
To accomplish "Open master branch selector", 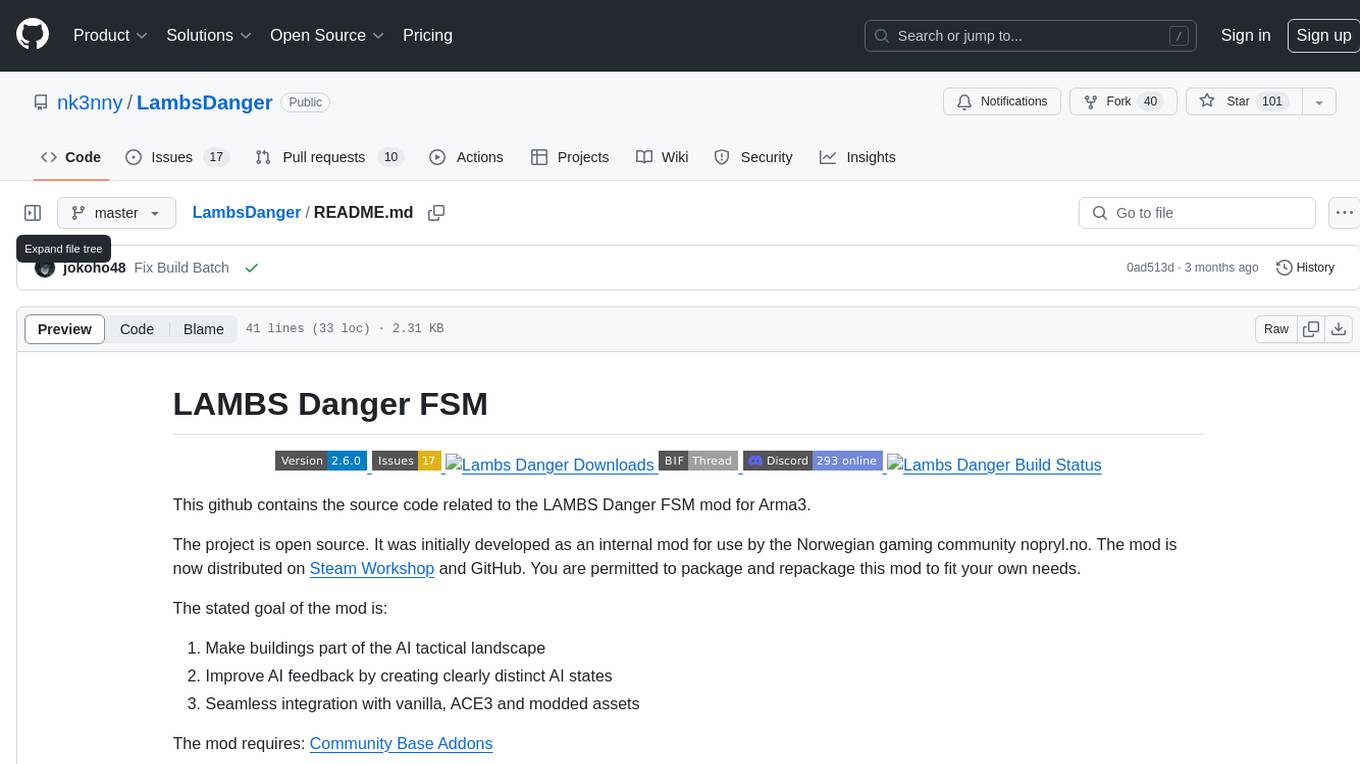I will pyautogui.click(x=116, y=213).
